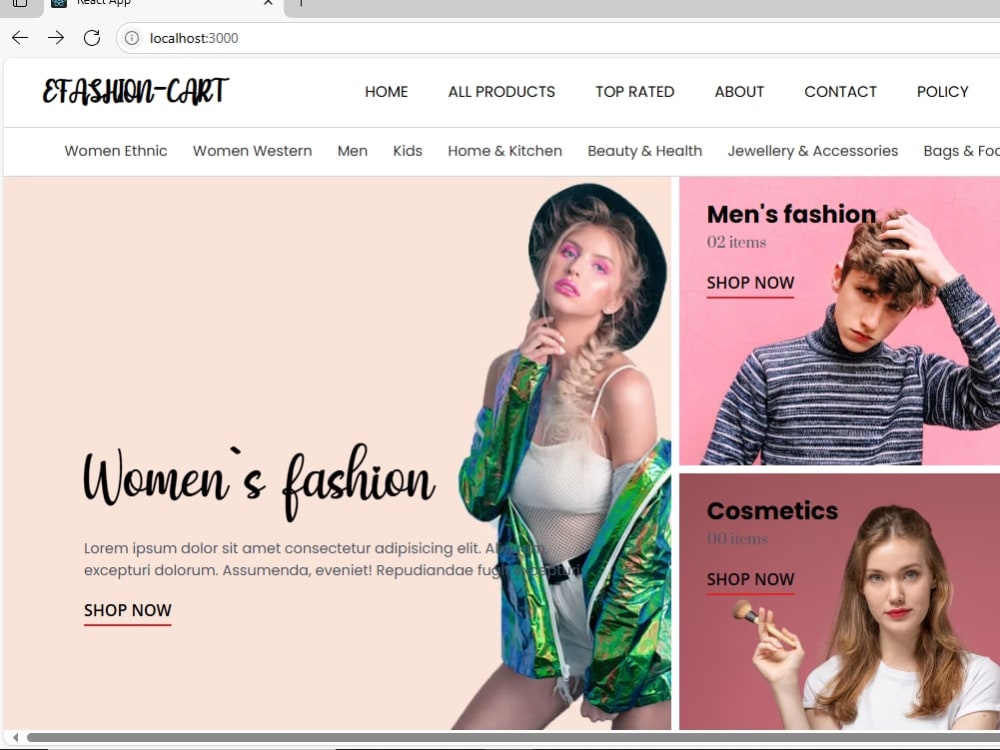This screenshot has width=1000, height=750.
Task: Open a new browser tab
Action: click(x=301, y=3)
